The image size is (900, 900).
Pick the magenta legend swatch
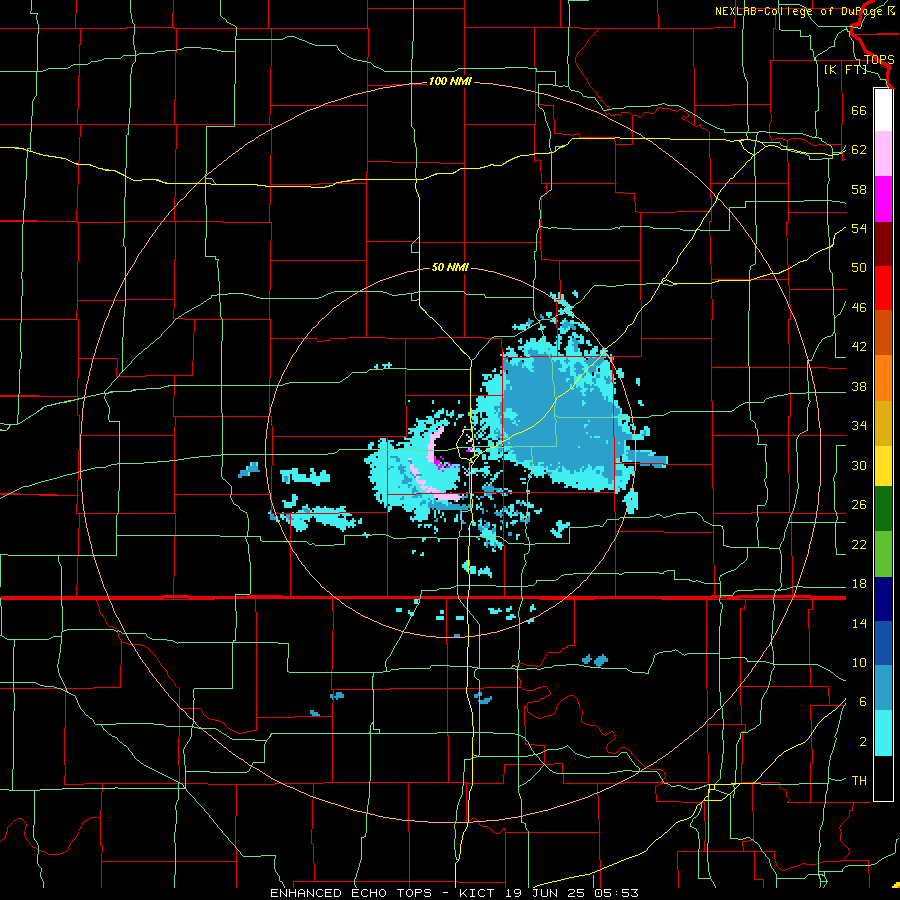[883, 199]
